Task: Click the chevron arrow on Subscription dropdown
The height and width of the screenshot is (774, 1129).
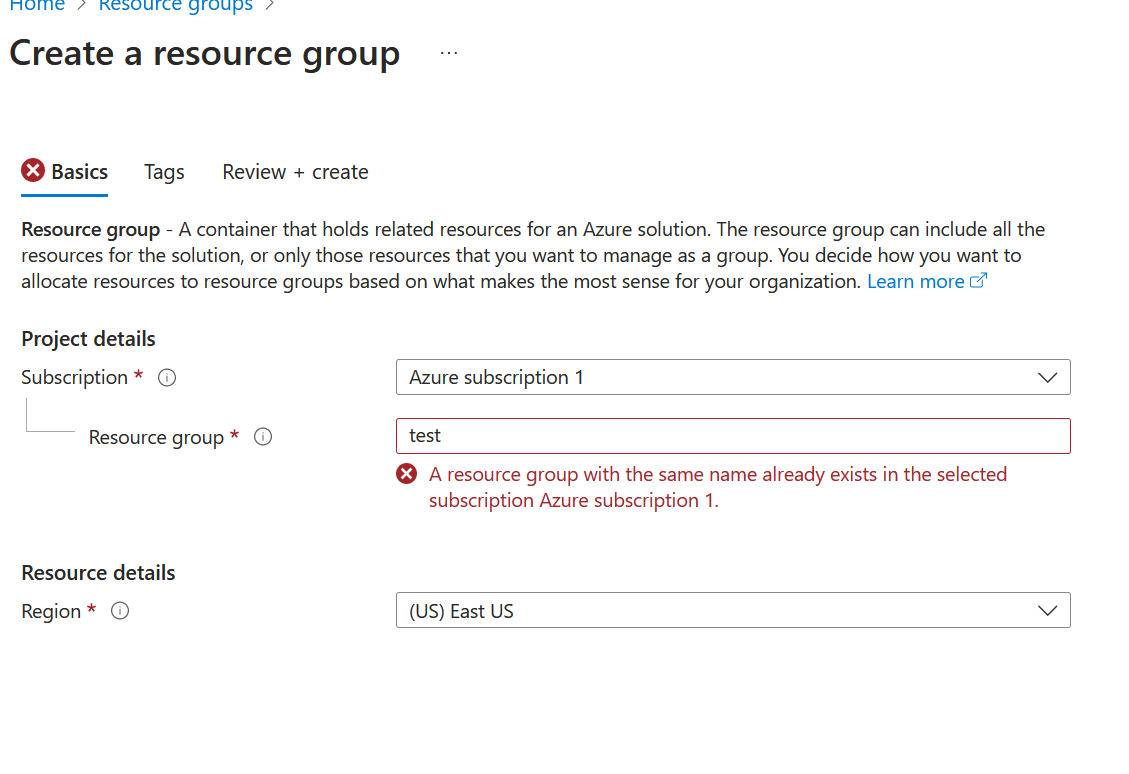Action: tap(1047, 378)
